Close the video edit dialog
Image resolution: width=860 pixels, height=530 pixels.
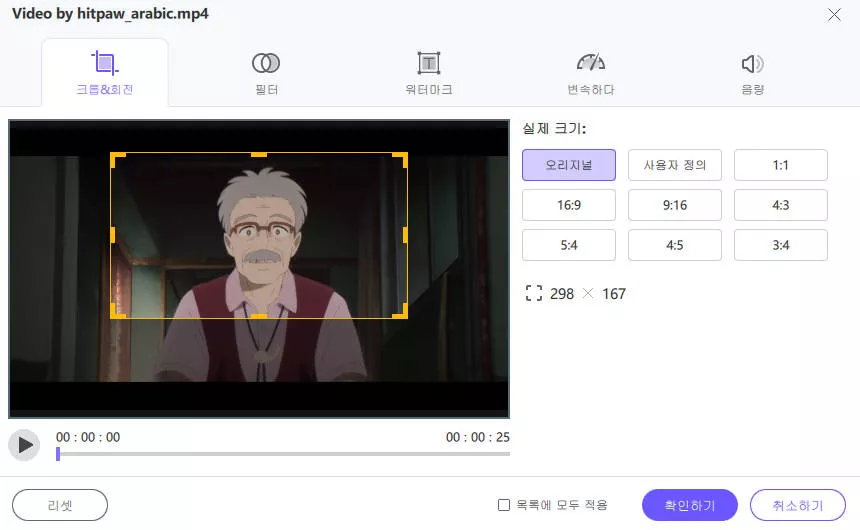click(834, 15)
